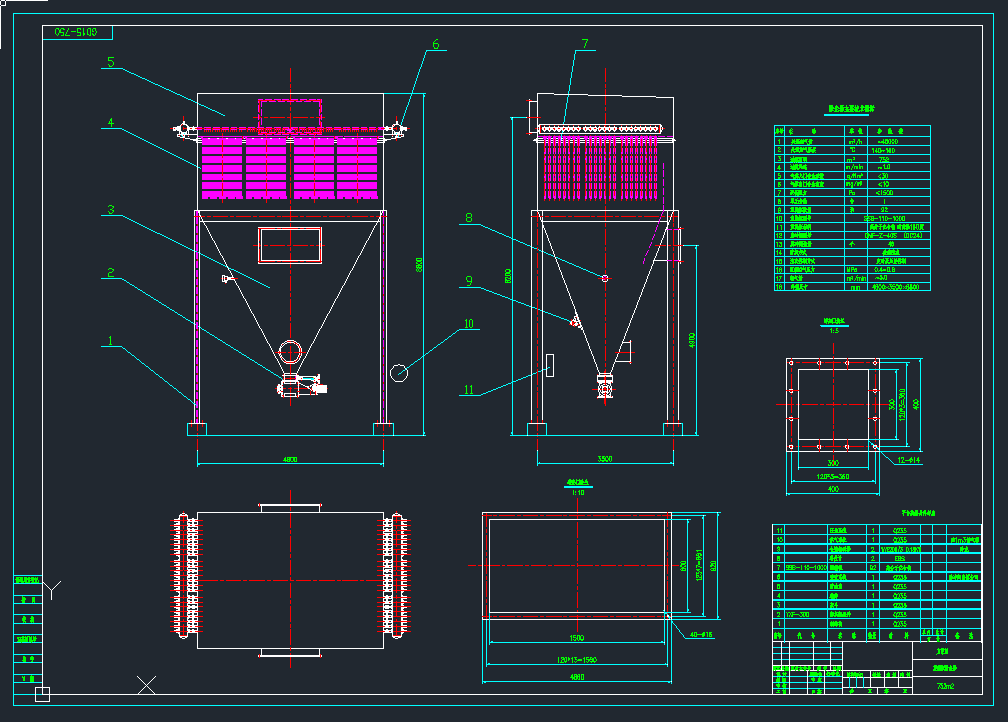Click callout number 7 above side view
Viewport: 1008px width, 722px height.
coord(584,44)
